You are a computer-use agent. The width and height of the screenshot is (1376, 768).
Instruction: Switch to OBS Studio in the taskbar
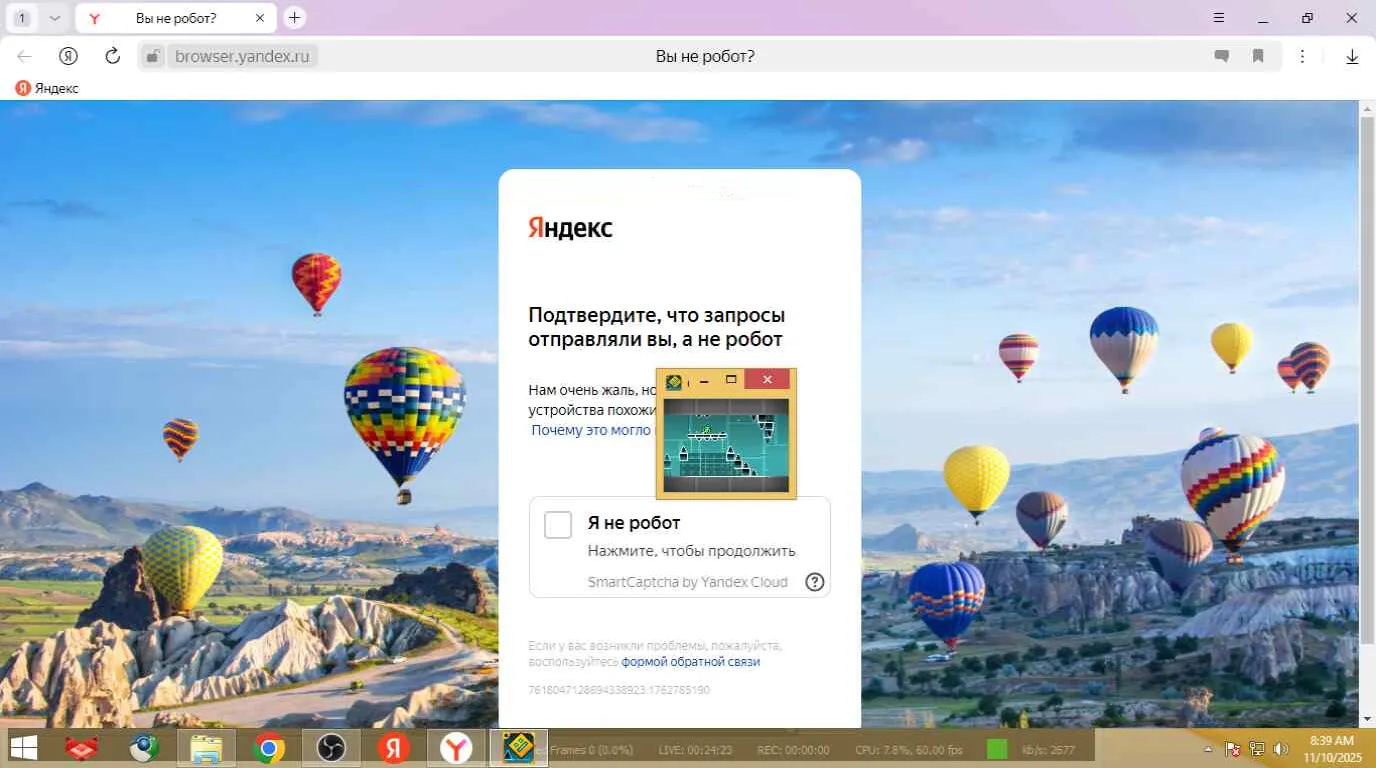(x=331, y=748)
